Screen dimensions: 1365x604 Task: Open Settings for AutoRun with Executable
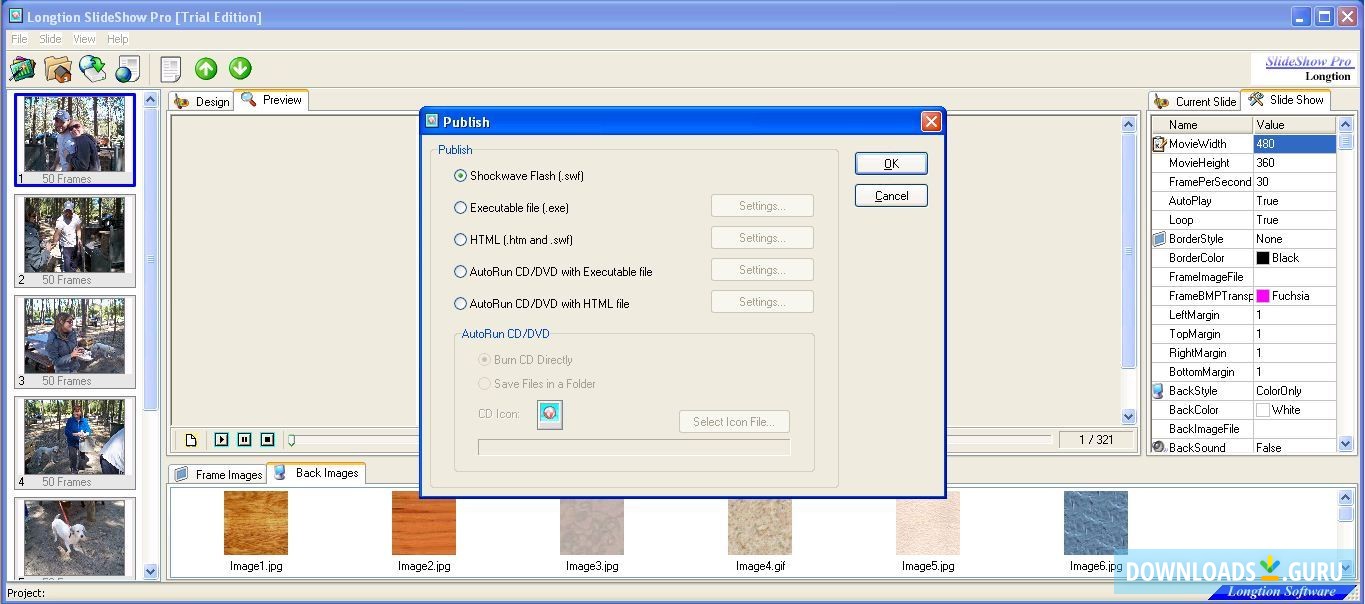(x=762, y=270)
